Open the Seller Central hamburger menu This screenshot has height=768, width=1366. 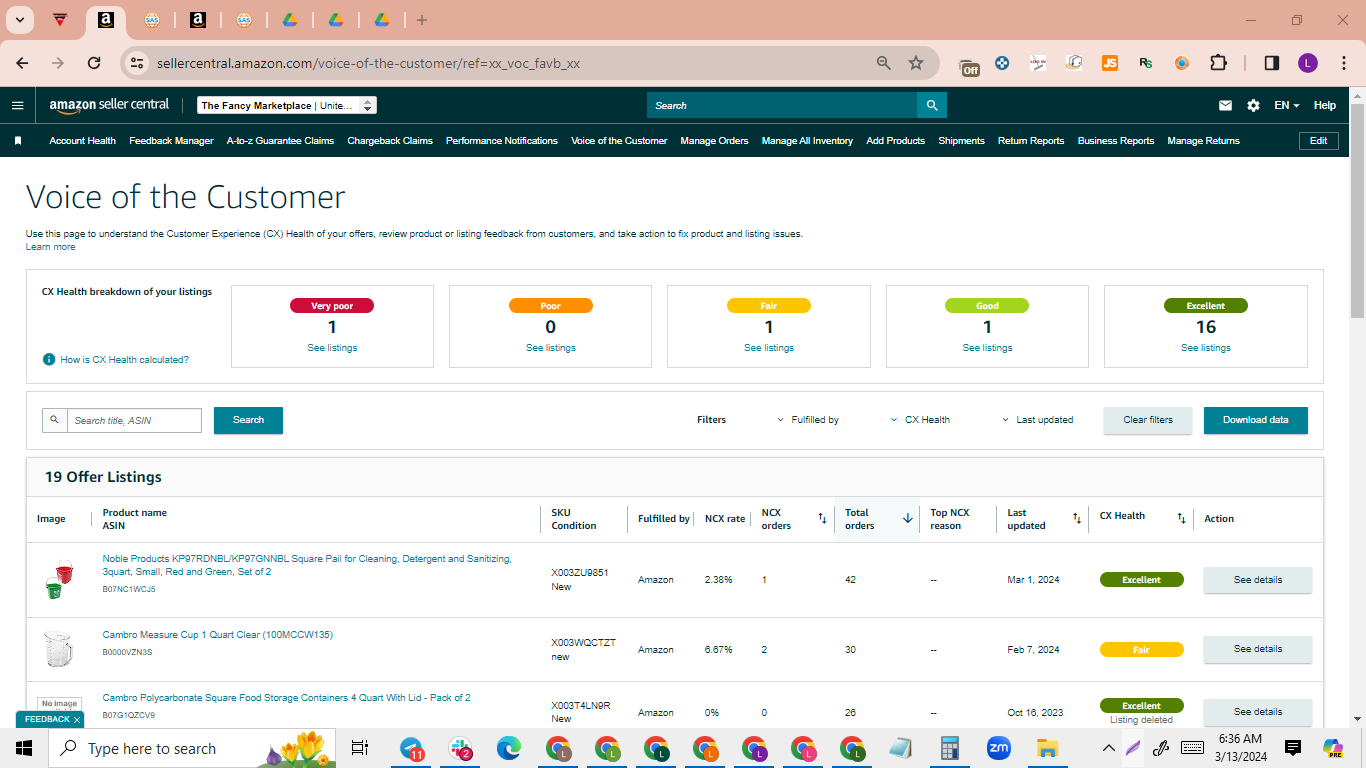pyautogui.click(x=17, y=105)
